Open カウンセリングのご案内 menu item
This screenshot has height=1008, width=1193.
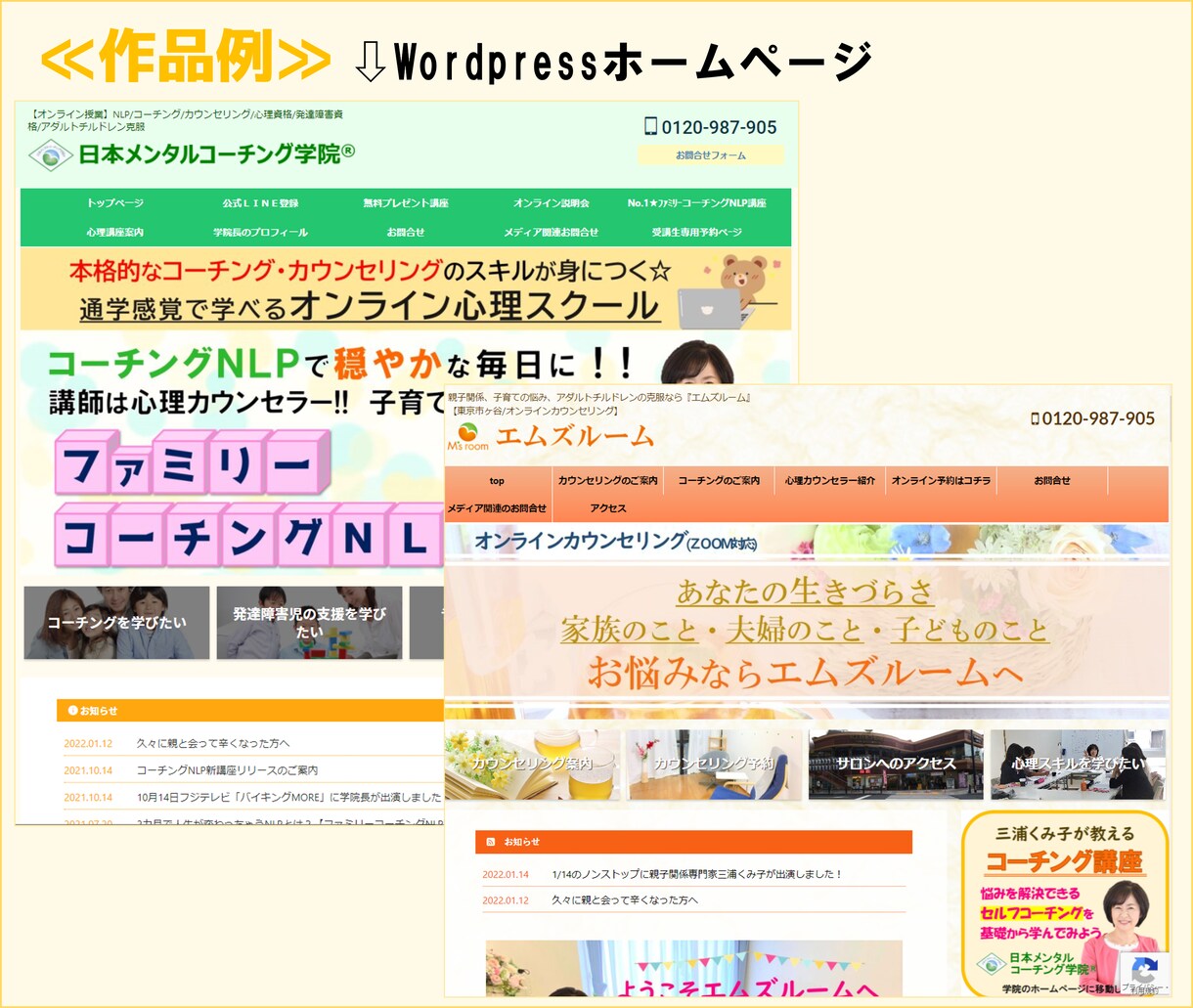coord(608,481)
